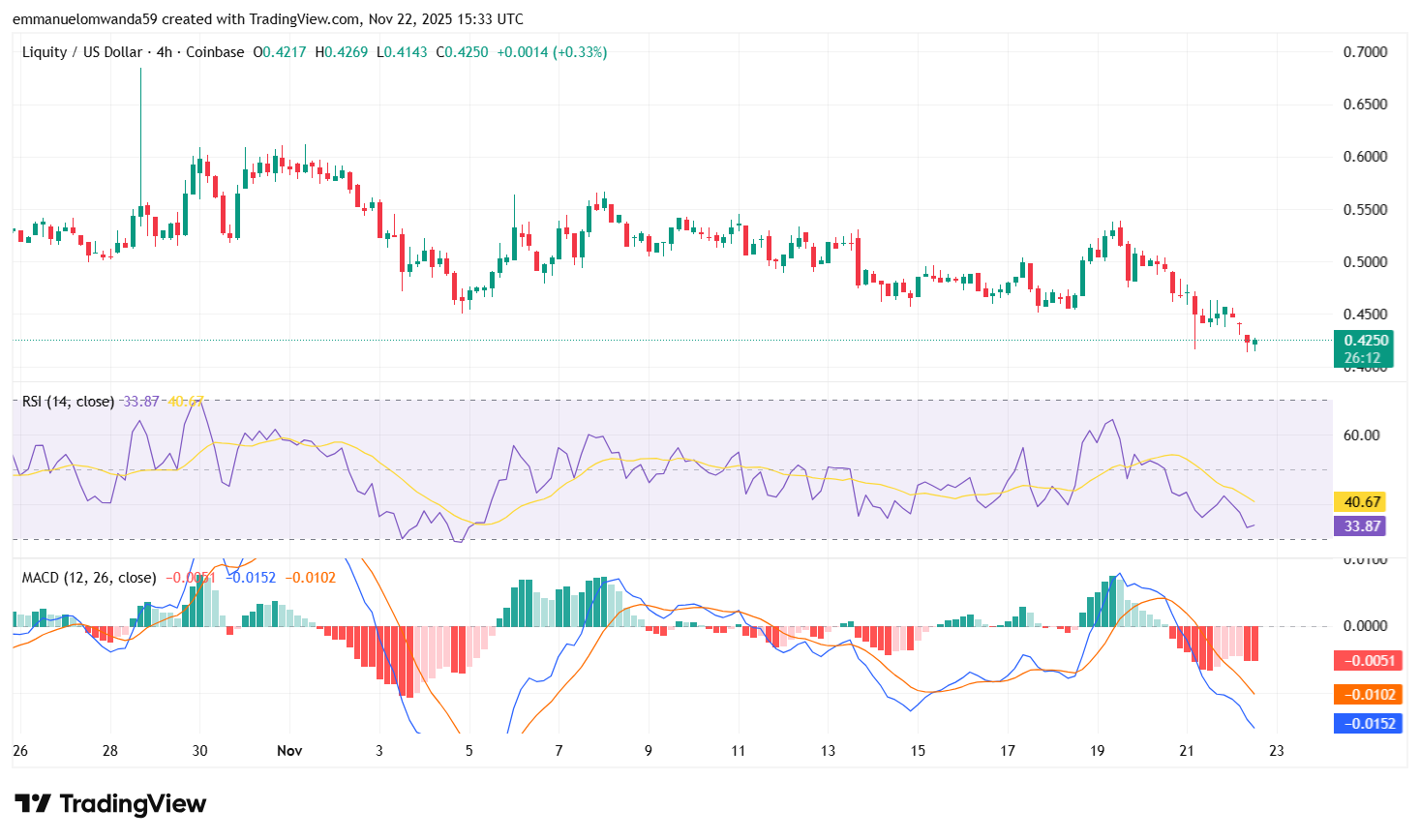Select the yellow 40.67 RSI value label

point(1361,502)
